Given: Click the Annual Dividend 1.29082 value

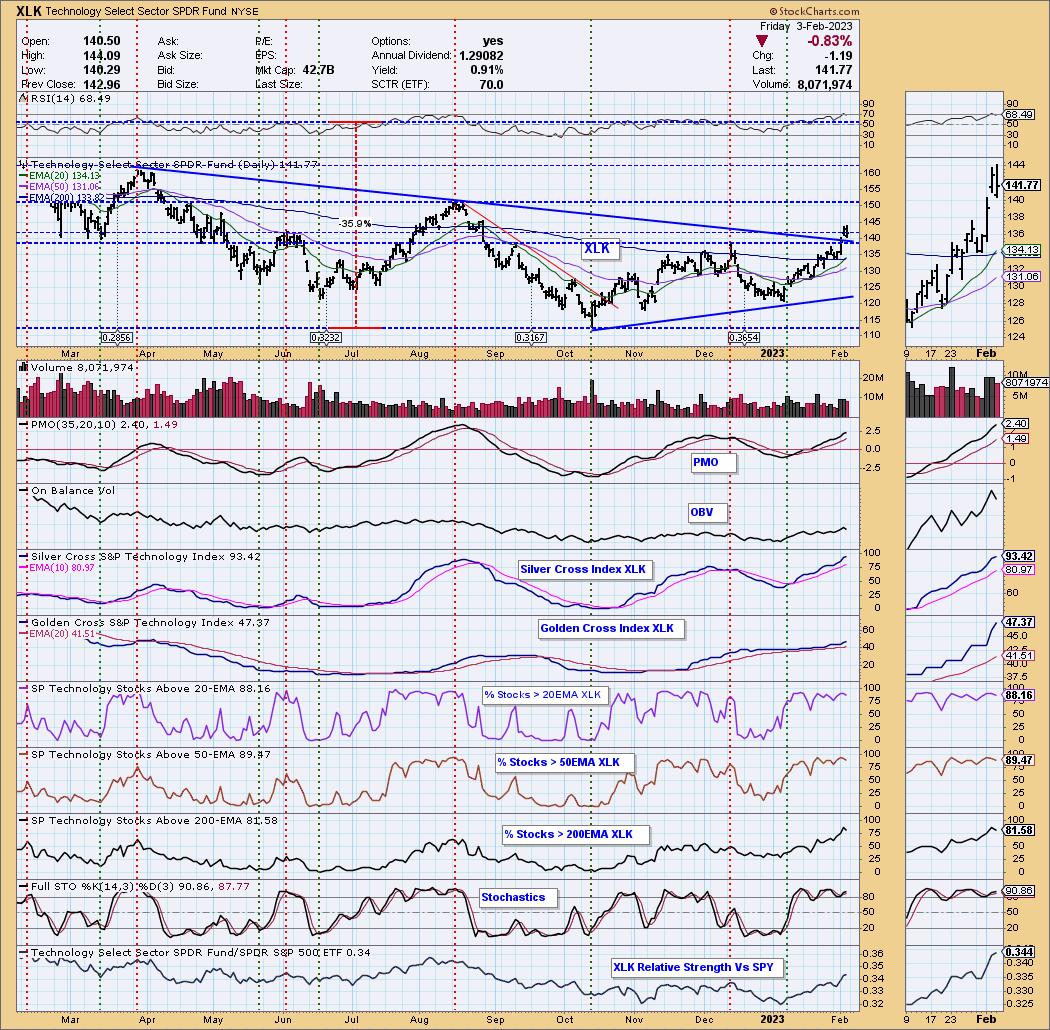Looking at the screenshot, I should coord(481,56).
